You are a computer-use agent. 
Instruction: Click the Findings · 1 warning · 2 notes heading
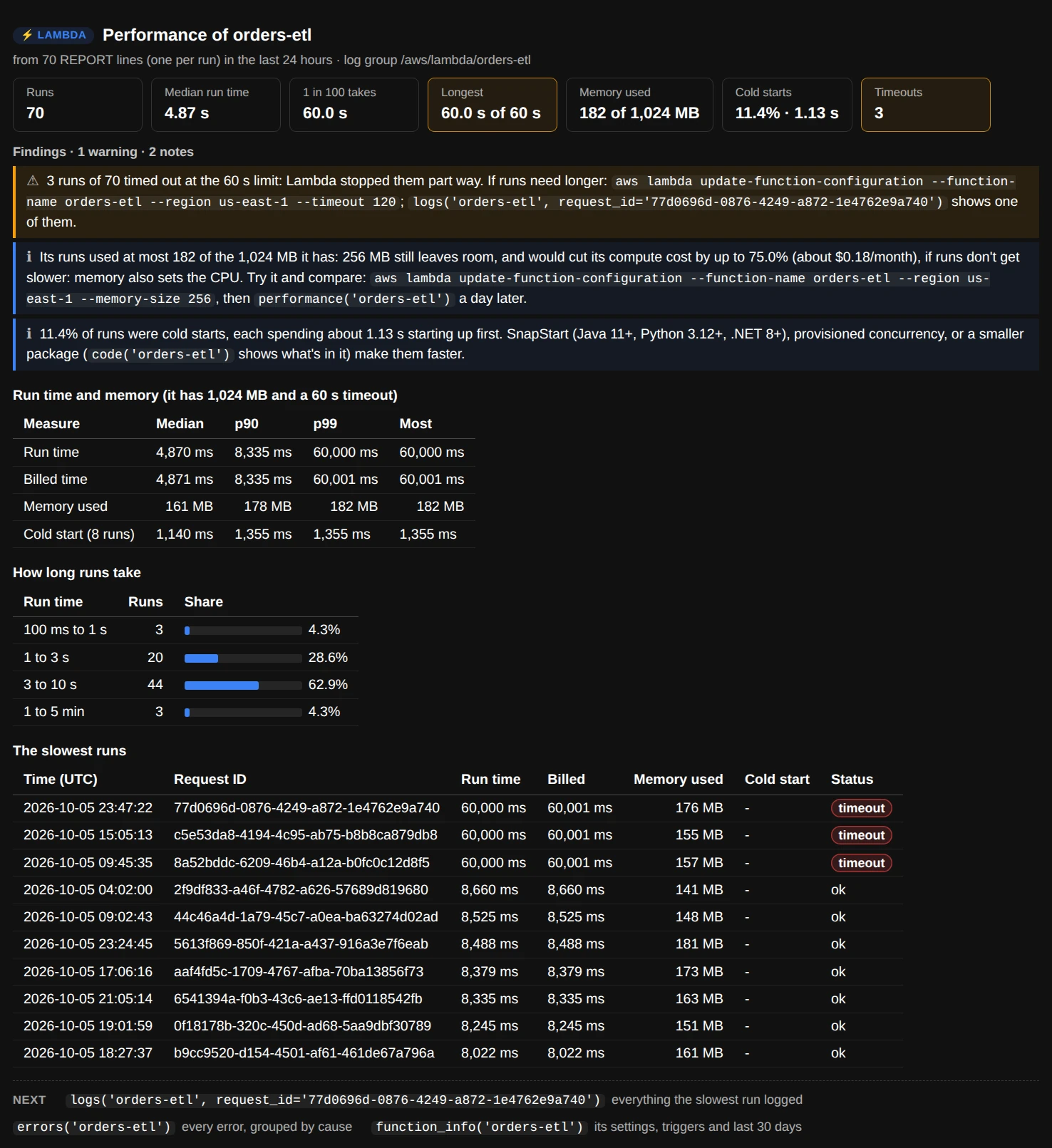pos(103,152)
